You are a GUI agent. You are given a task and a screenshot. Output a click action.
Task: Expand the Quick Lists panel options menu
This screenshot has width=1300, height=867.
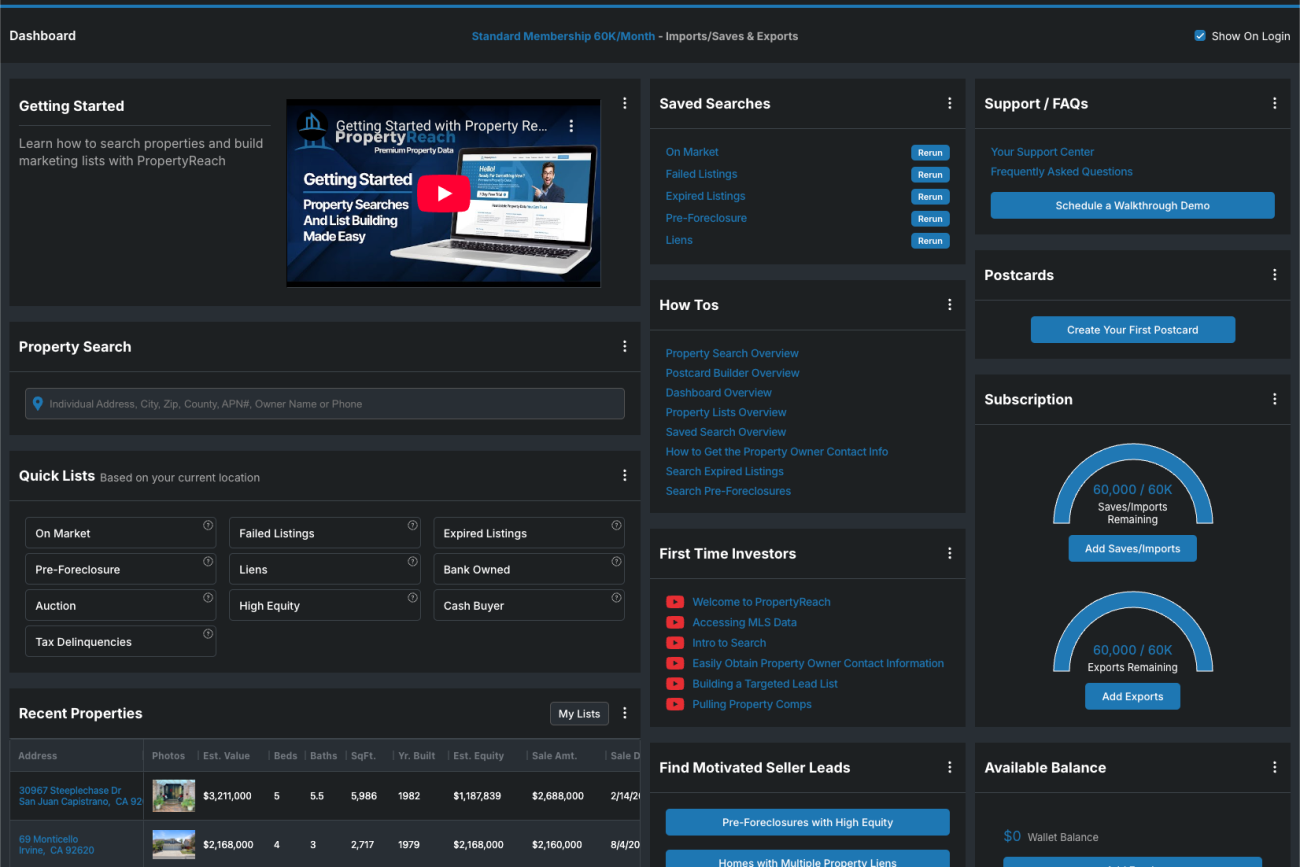[x=624, y=476]
